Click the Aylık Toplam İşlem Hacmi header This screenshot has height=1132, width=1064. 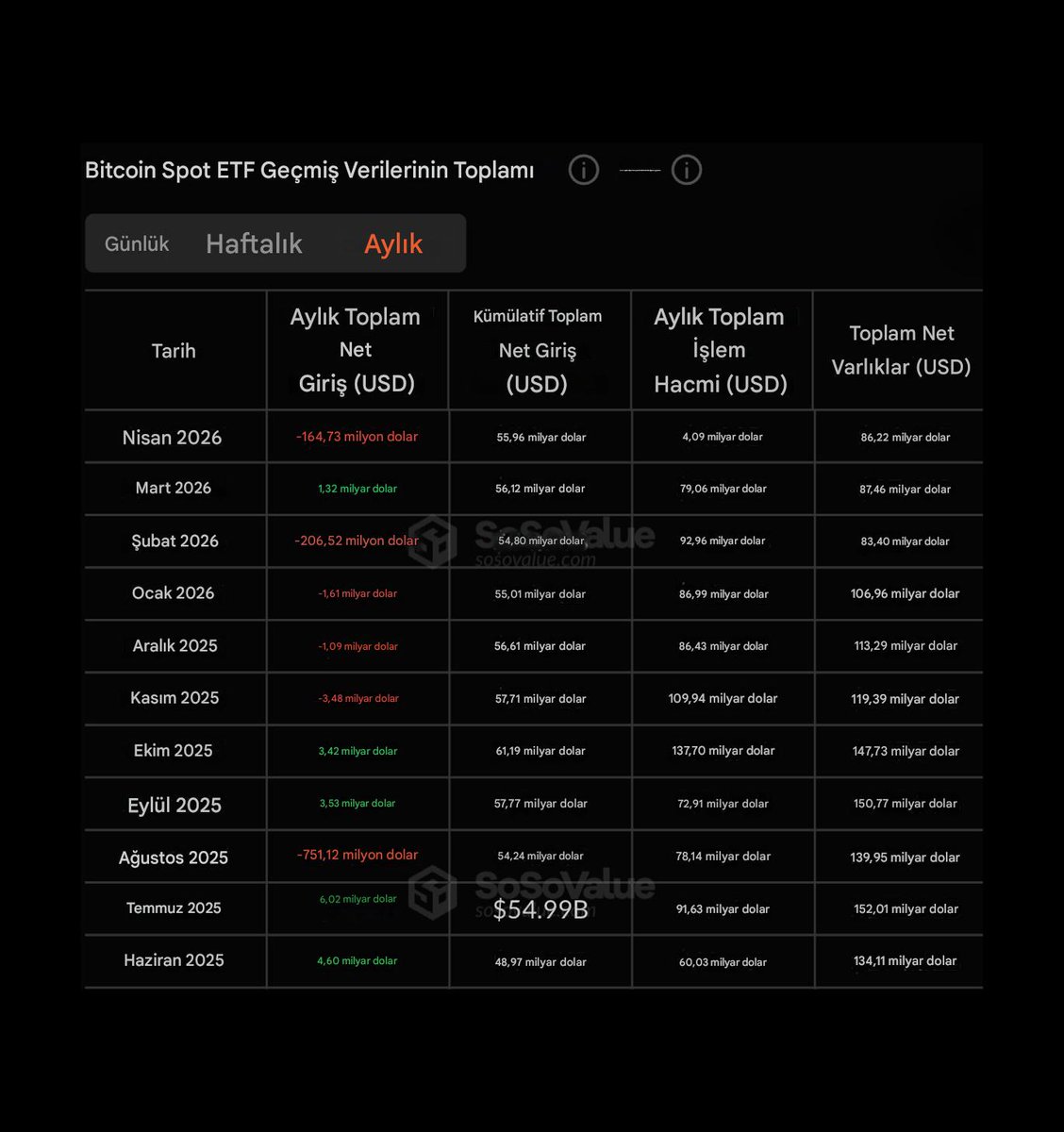point(720,350)
